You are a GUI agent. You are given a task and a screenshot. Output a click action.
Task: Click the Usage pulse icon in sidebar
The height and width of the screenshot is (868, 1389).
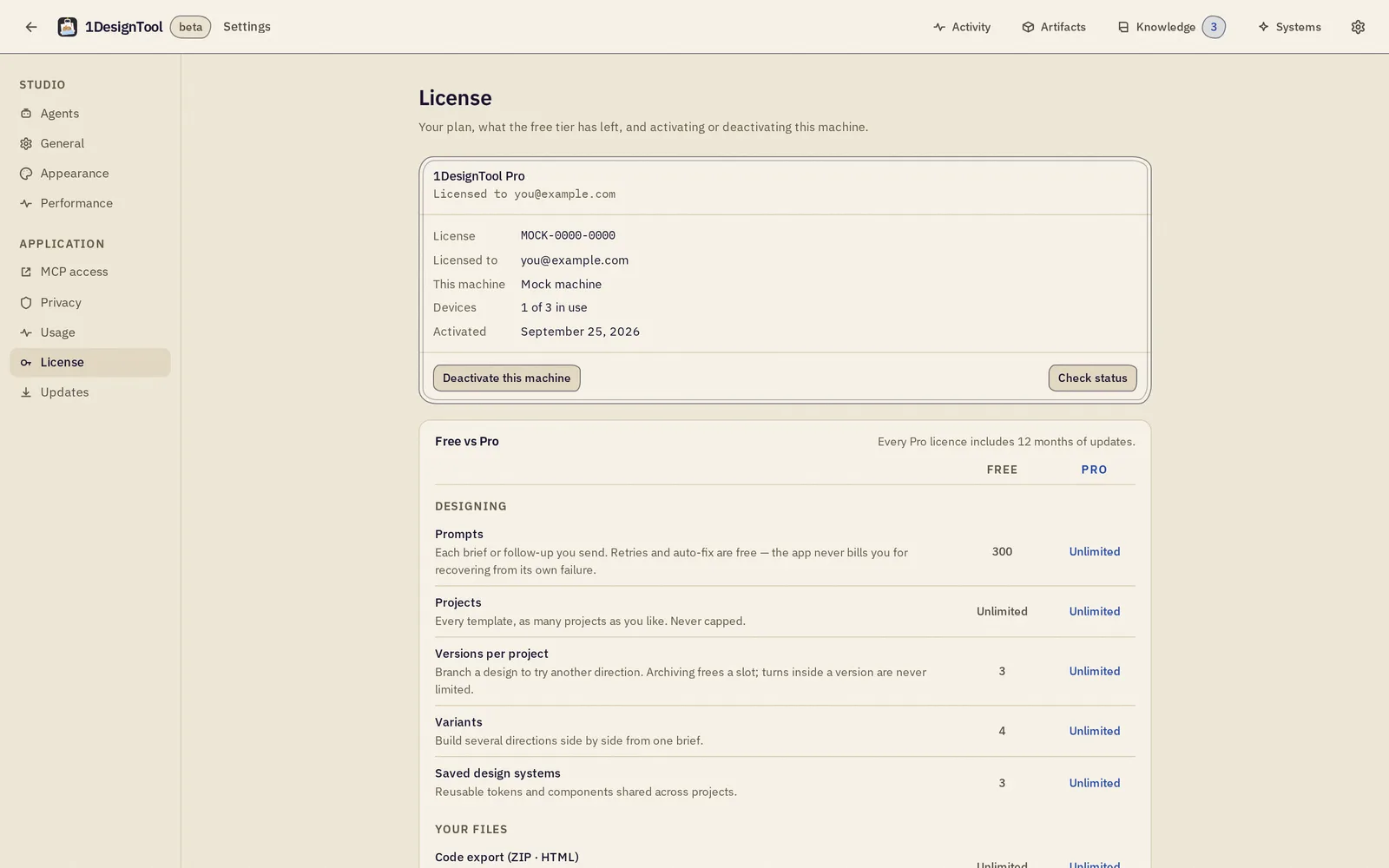(26, 332)
